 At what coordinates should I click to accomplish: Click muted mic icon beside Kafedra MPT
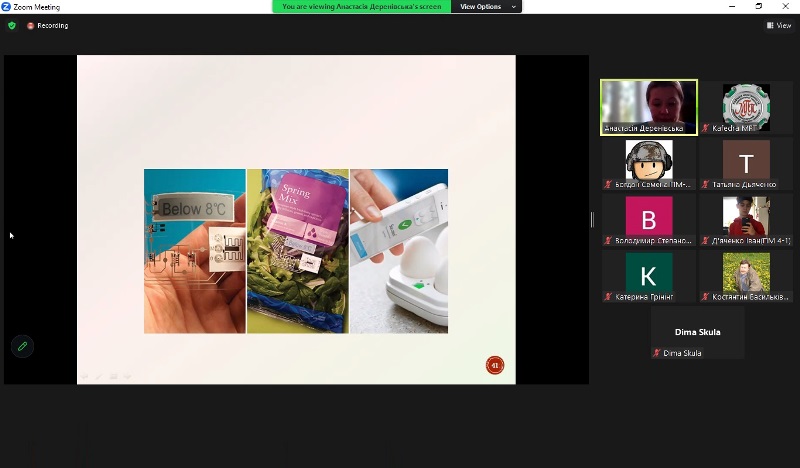tap(706, 129)
